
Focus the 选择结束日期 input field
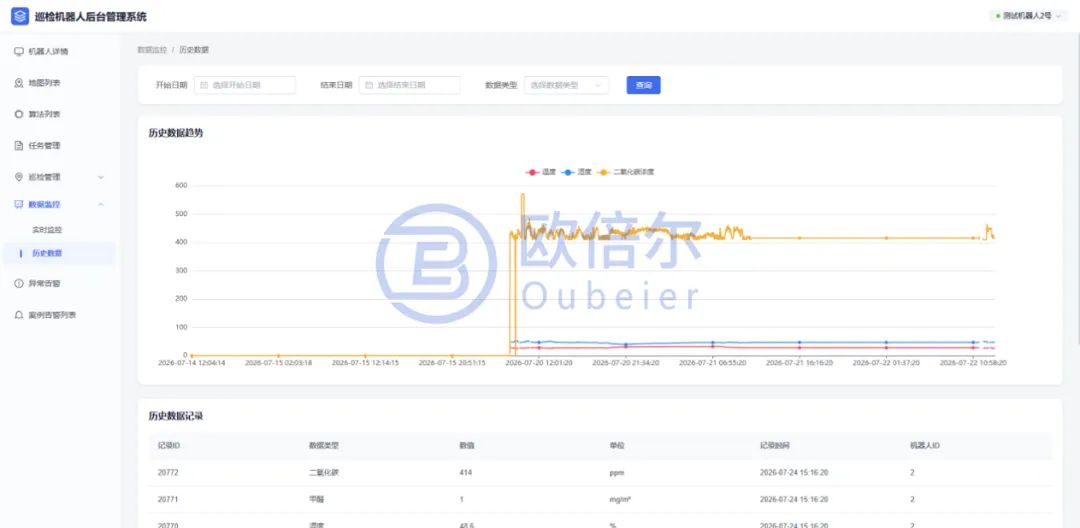[x=409, y=85]
